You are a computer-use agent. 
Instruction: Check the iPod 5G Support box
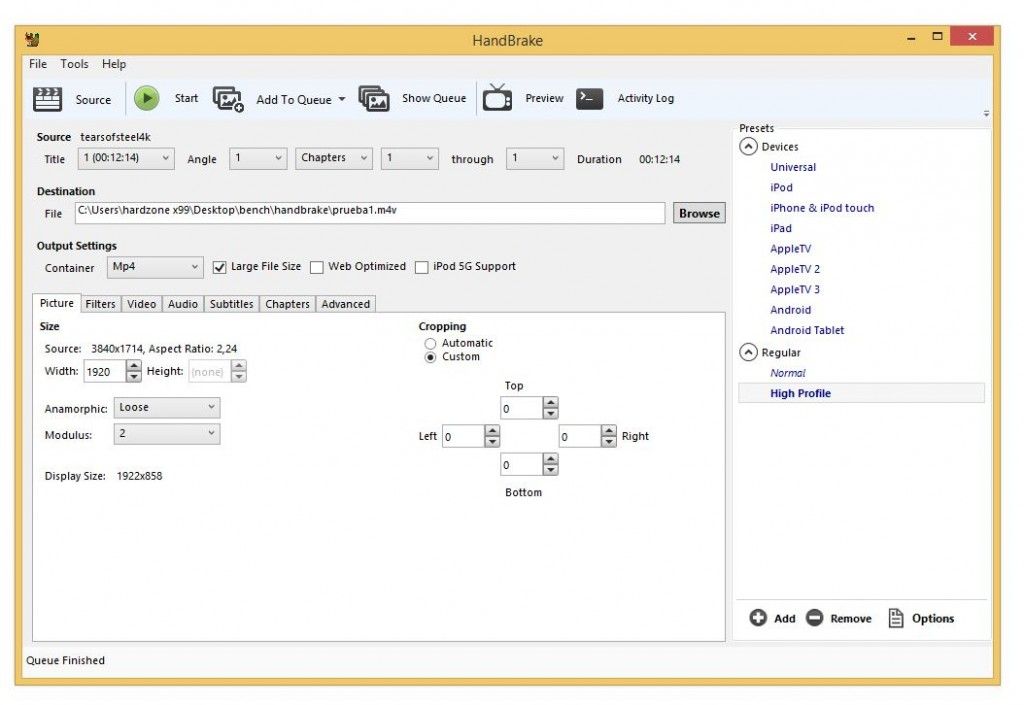[422, 267]
